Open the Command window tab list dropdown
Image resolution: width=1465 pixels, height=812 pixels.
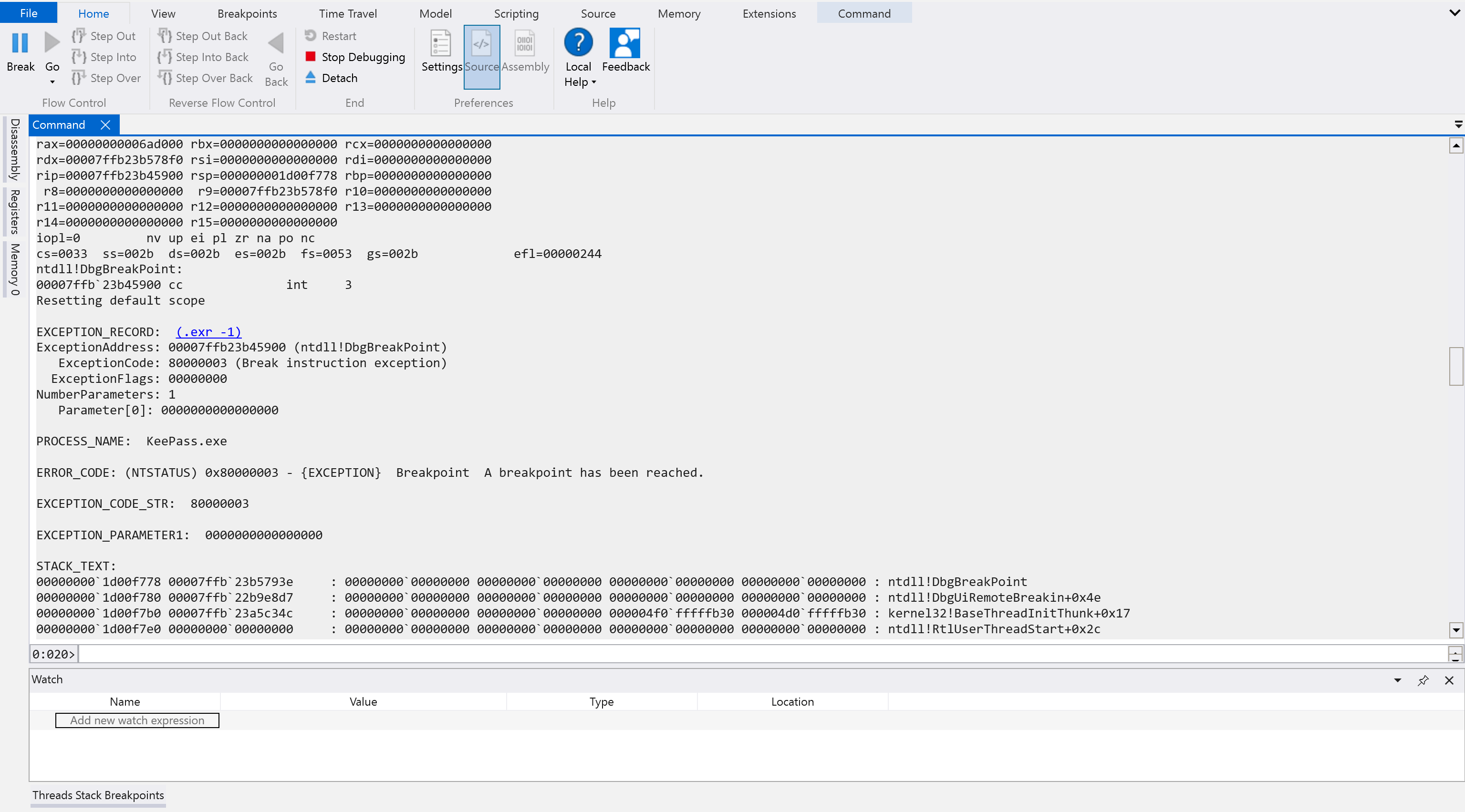point(1458,124)
